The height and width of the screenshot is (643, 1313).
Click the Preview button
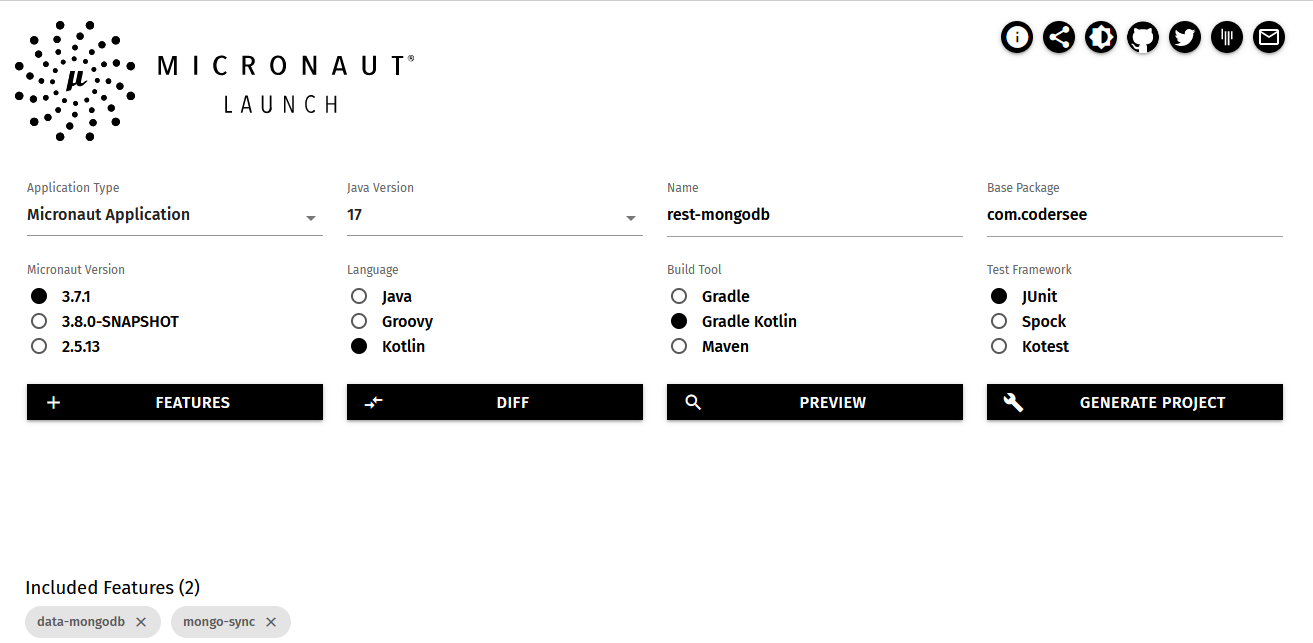click(x=815, y=402)
